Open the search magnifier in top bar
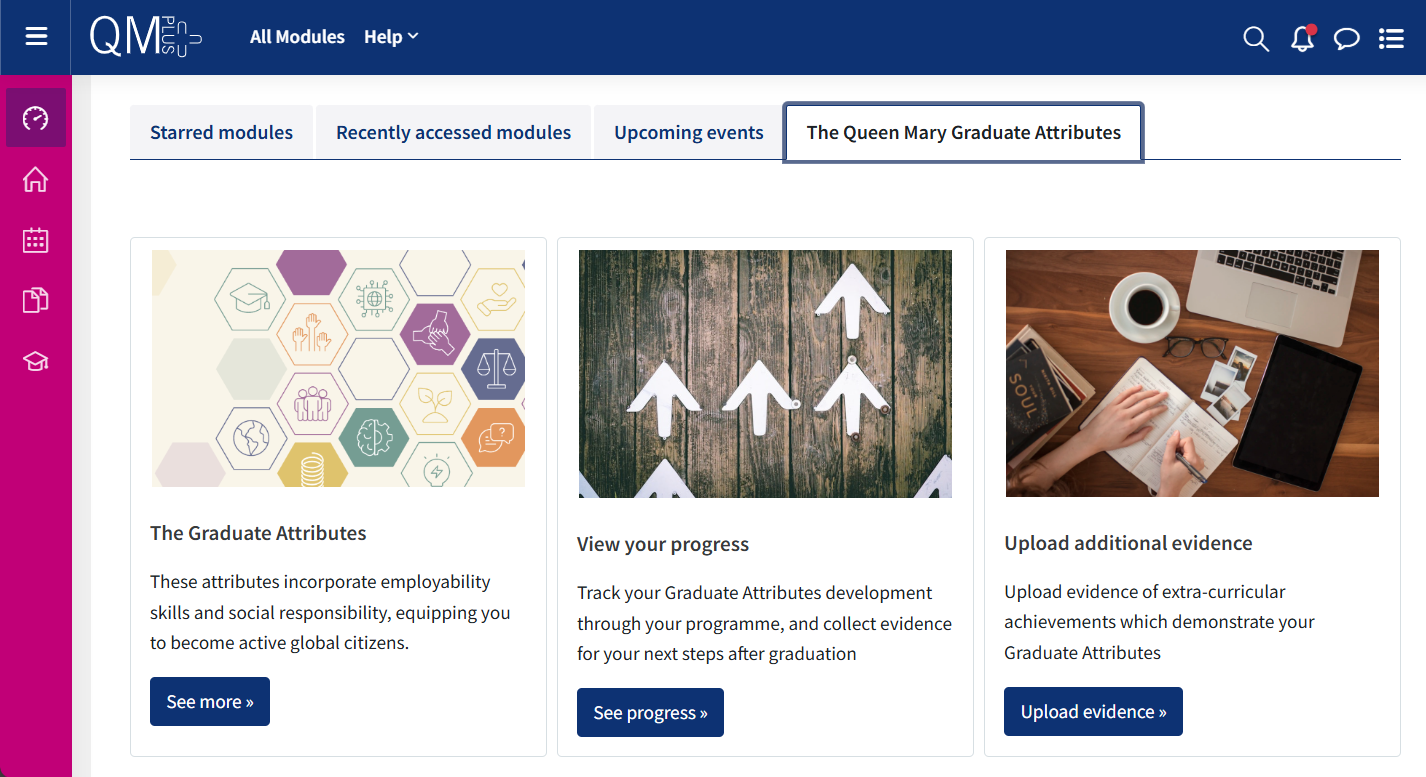This screenshot has height=777, width=1426. (x=1255, y=38)
